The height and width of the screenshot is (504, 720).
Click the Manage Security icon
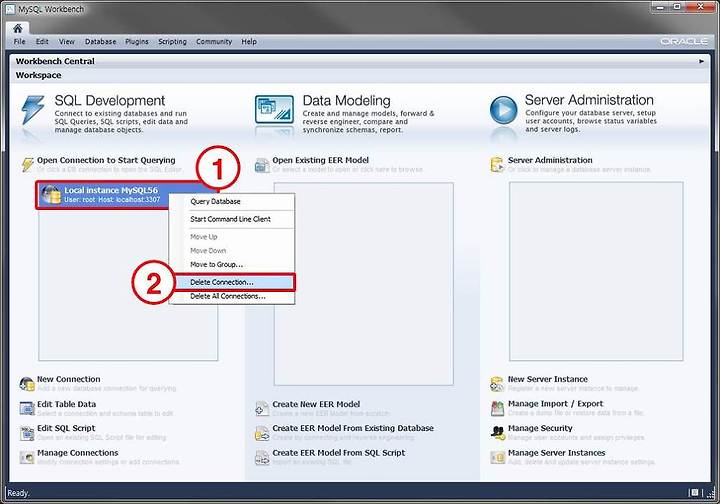click(x=497, y=433)
